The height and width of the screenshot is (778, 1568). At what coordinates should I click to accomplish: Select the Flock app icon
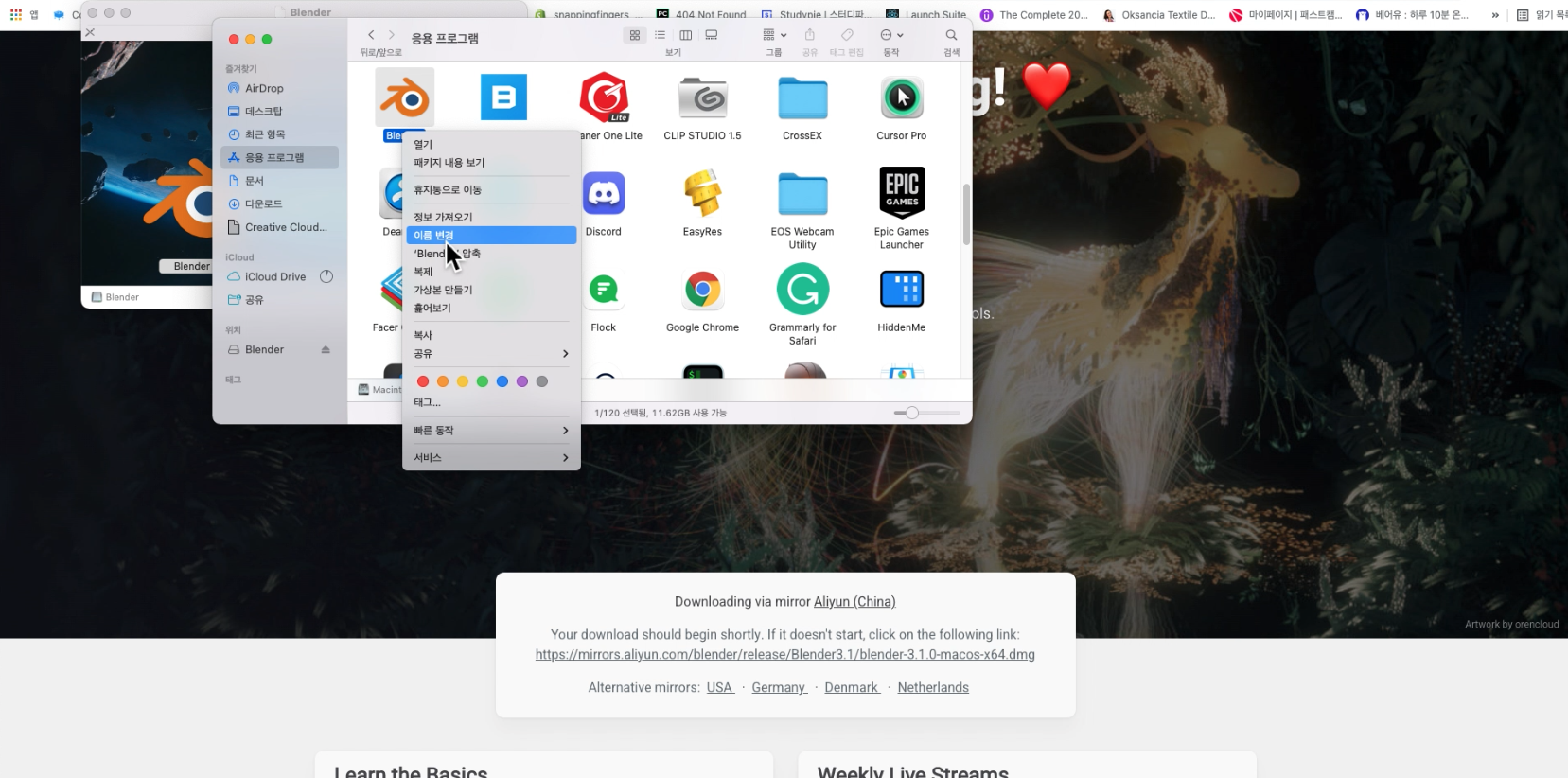(604, 289)
